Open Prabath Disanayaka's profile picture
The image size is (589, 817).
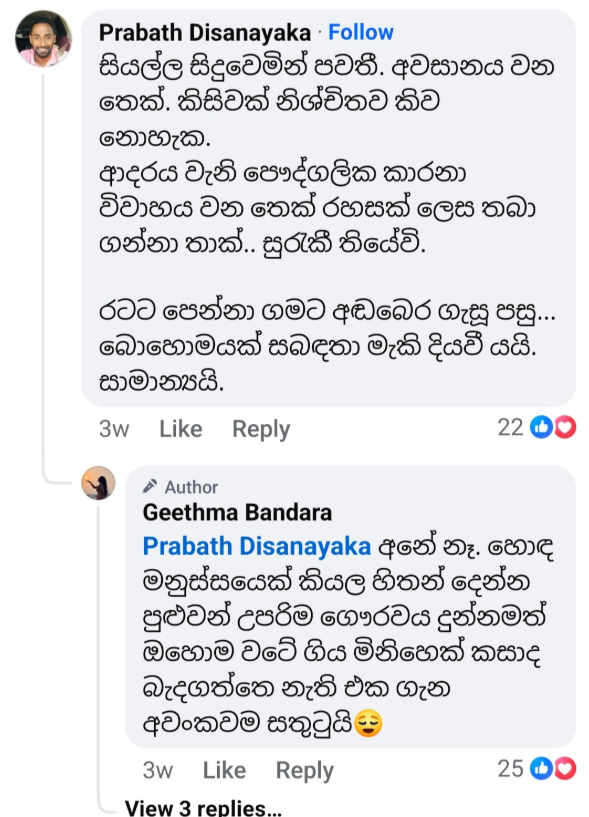[x=43, y=39]
